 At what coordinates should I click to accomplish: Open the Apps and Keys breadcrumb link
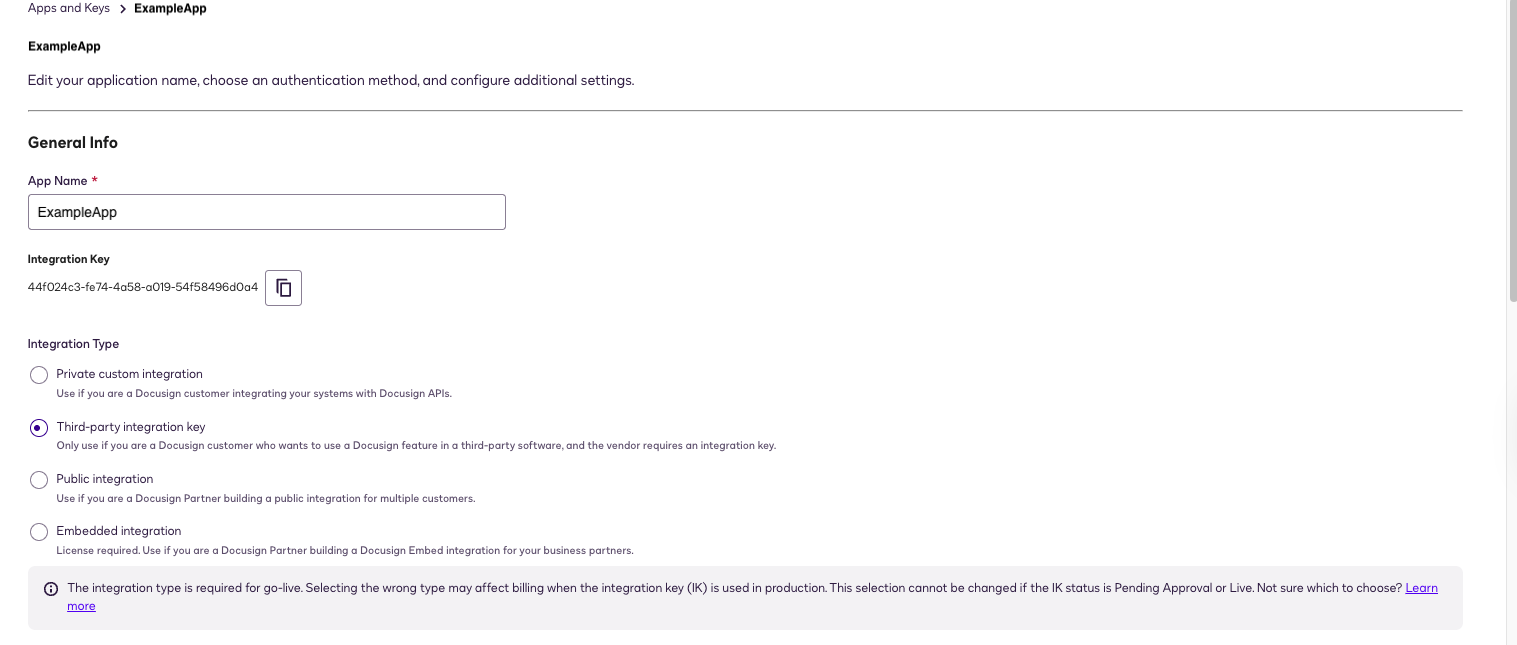(68, 8)
